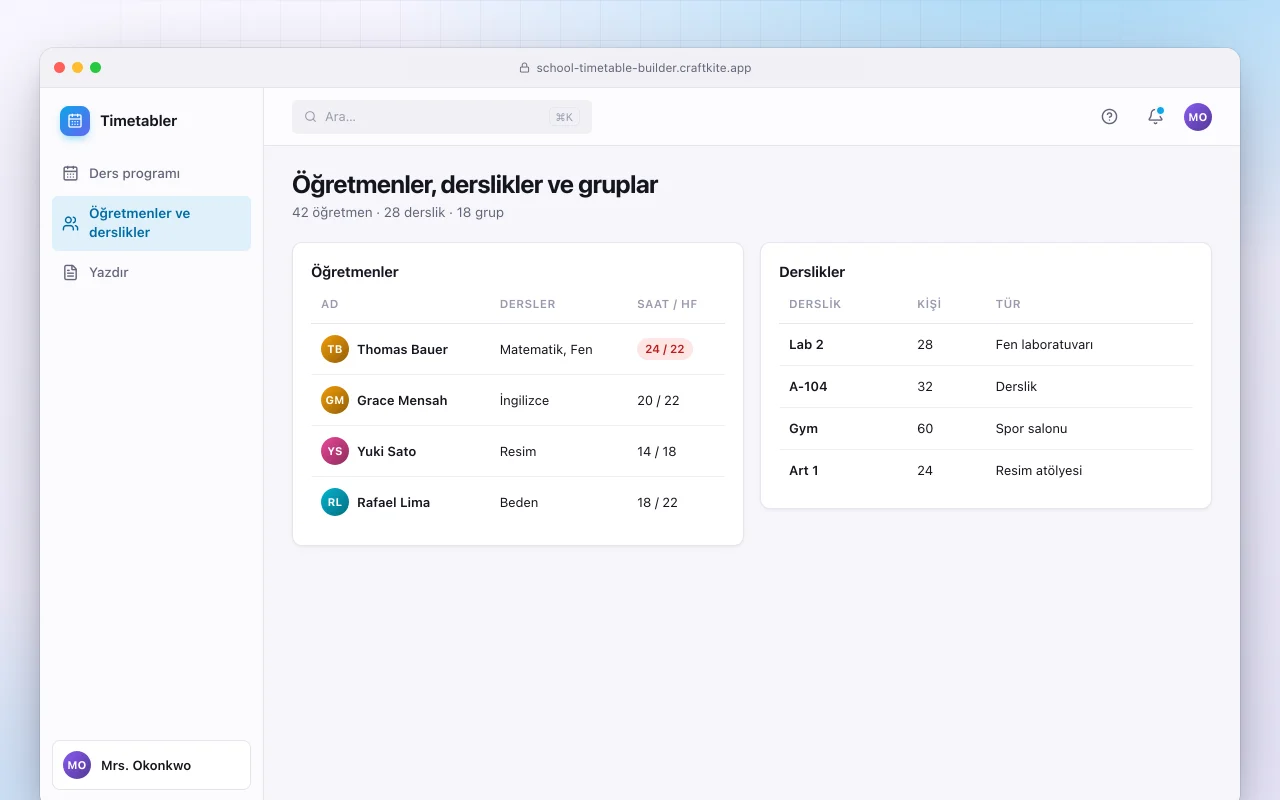Select the Grace Mensah name
Image resolution: width=1280 pixels, height=800 pixels.
[x=402, y=400]
